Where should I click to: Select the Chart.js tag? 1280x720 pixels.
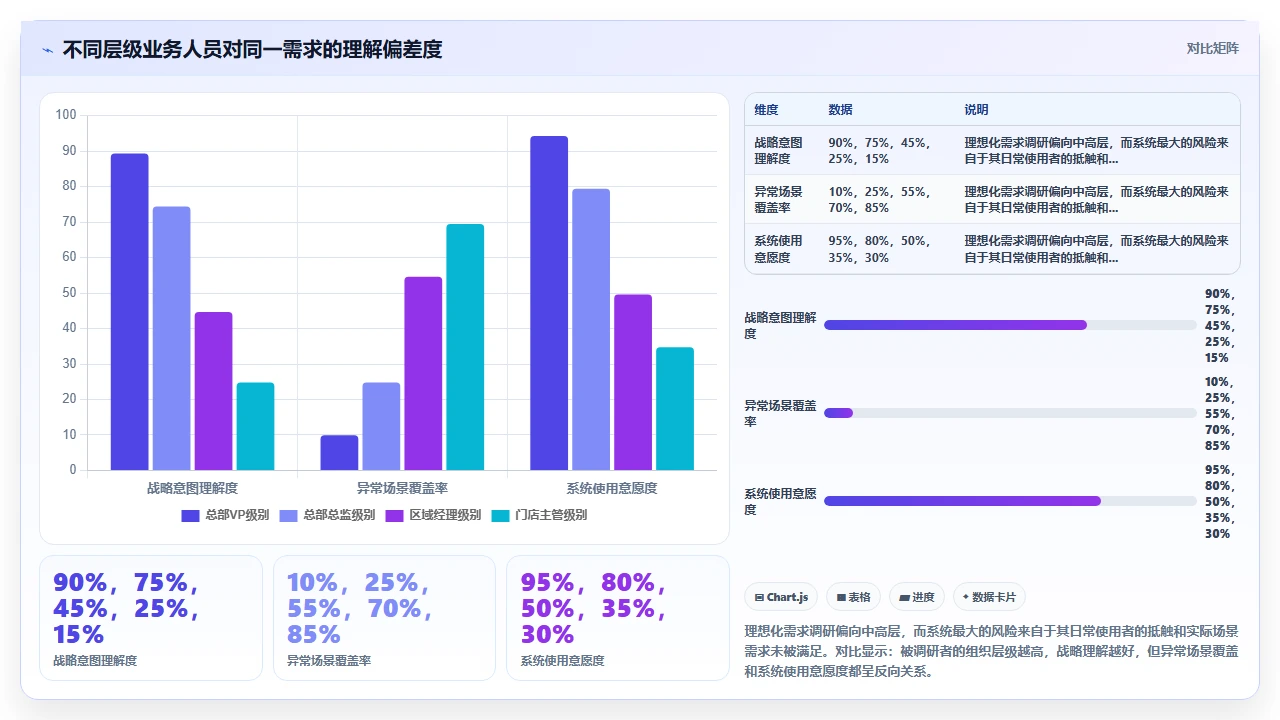click(781, 597)
